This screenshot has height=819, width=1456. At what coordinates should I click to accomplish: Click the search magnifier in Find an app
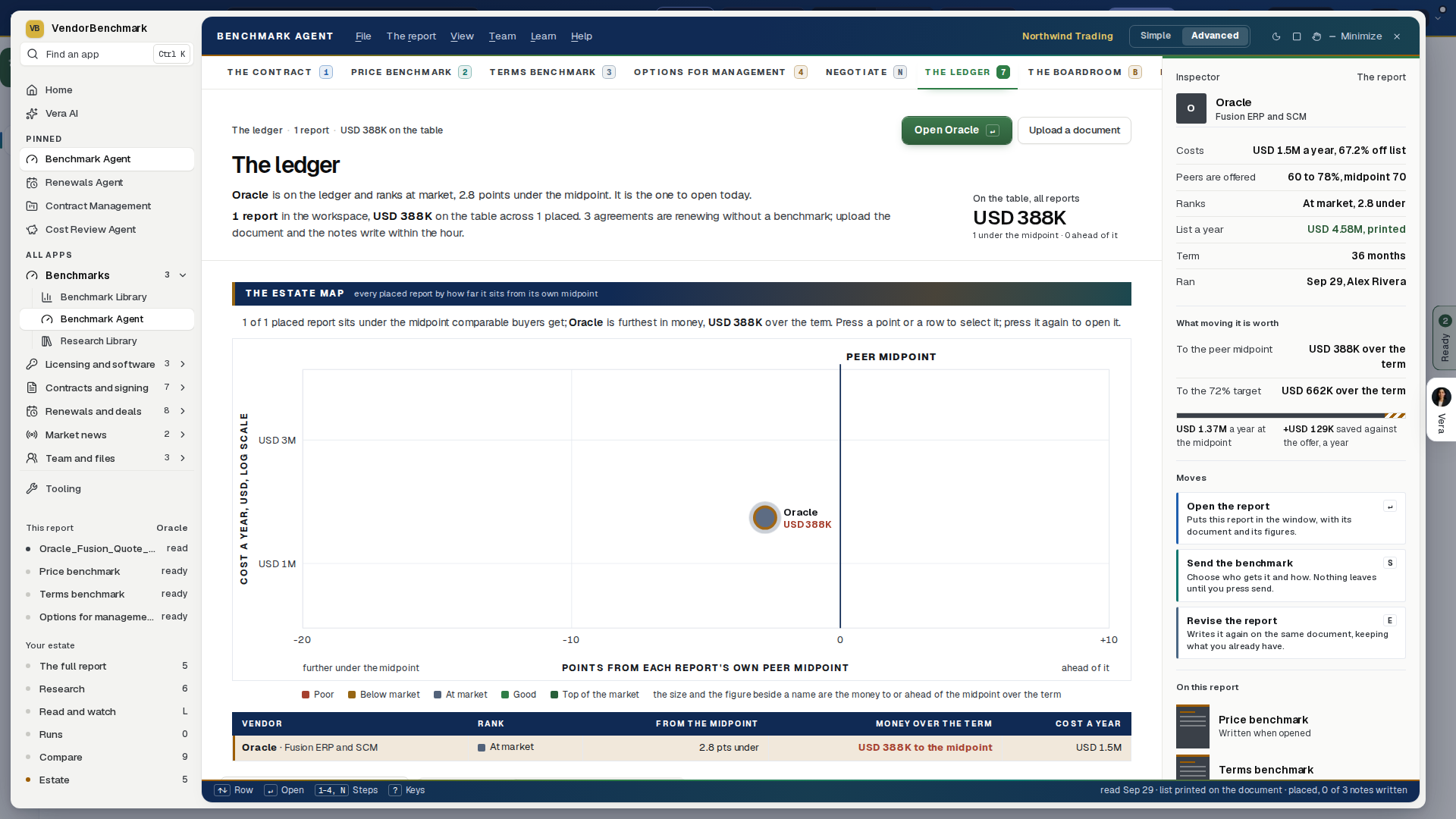point(33,54)
